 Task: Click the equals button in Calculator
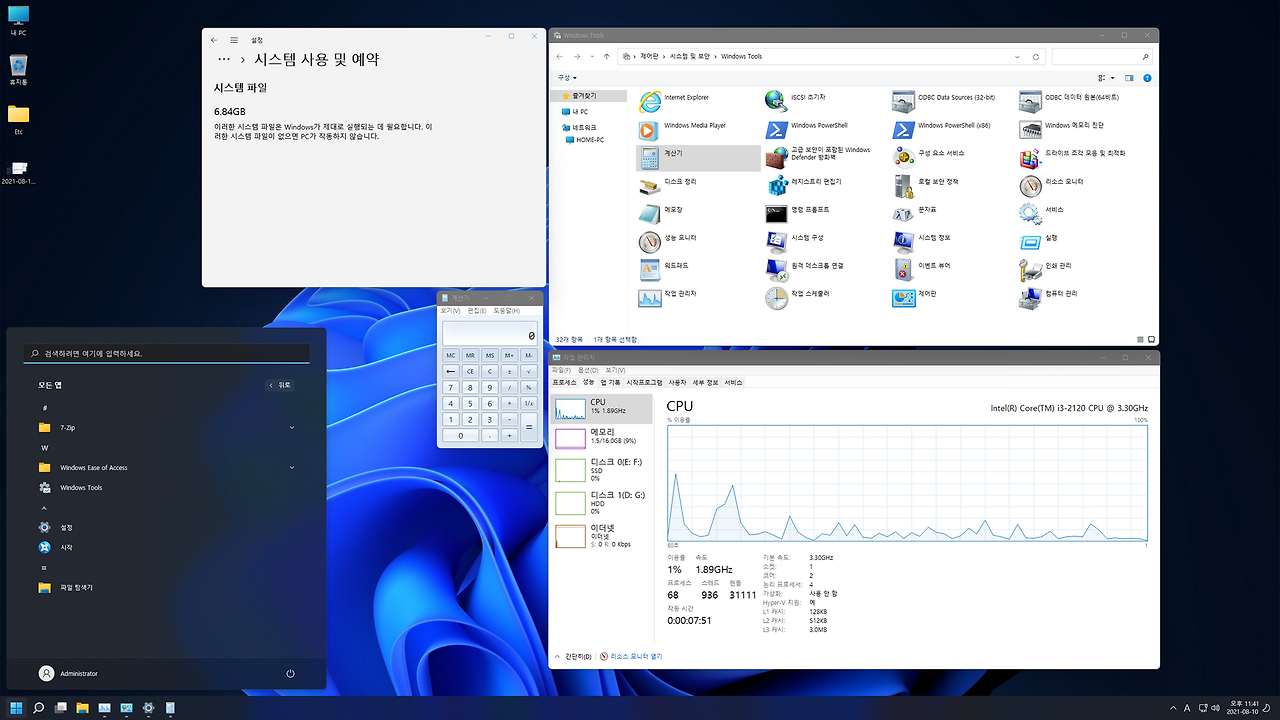coord(529,427)
